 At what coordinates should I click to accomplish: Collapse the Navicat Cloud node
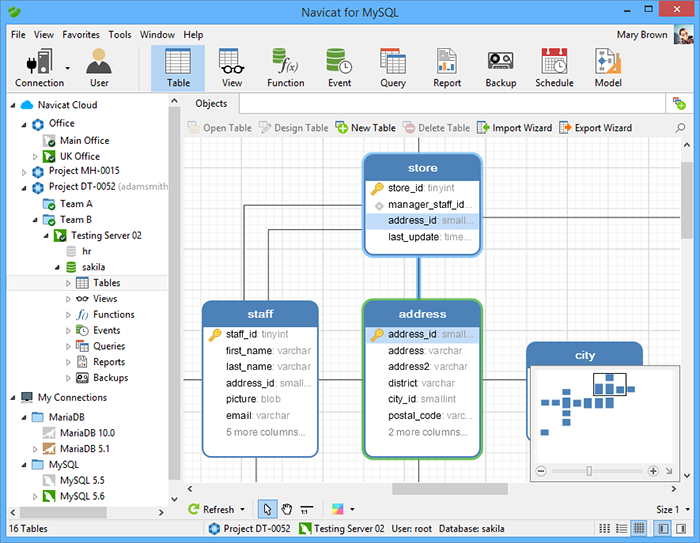click(x=13, y=105)
